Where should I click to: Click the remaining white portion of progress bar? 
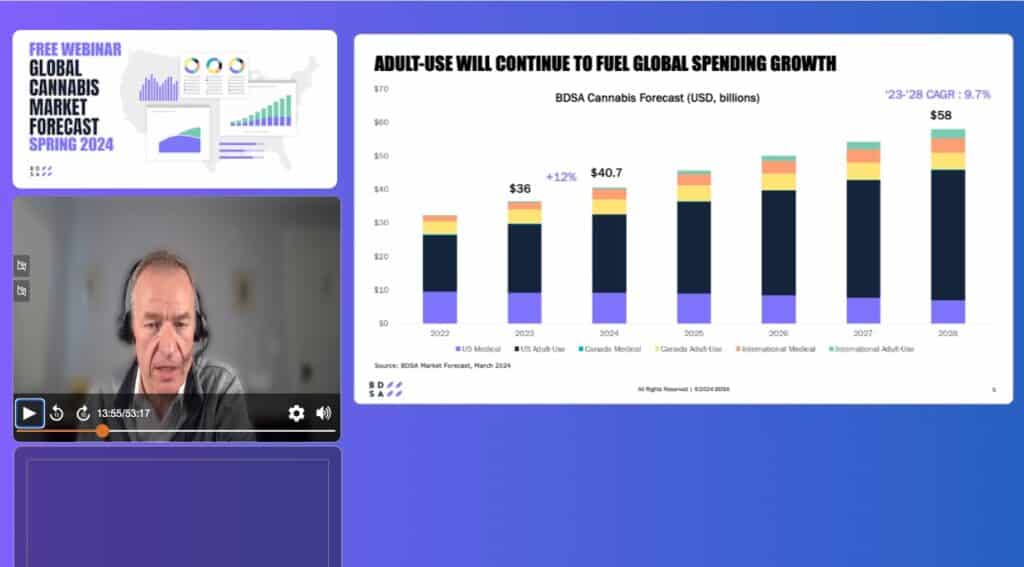tap(222, 430)
